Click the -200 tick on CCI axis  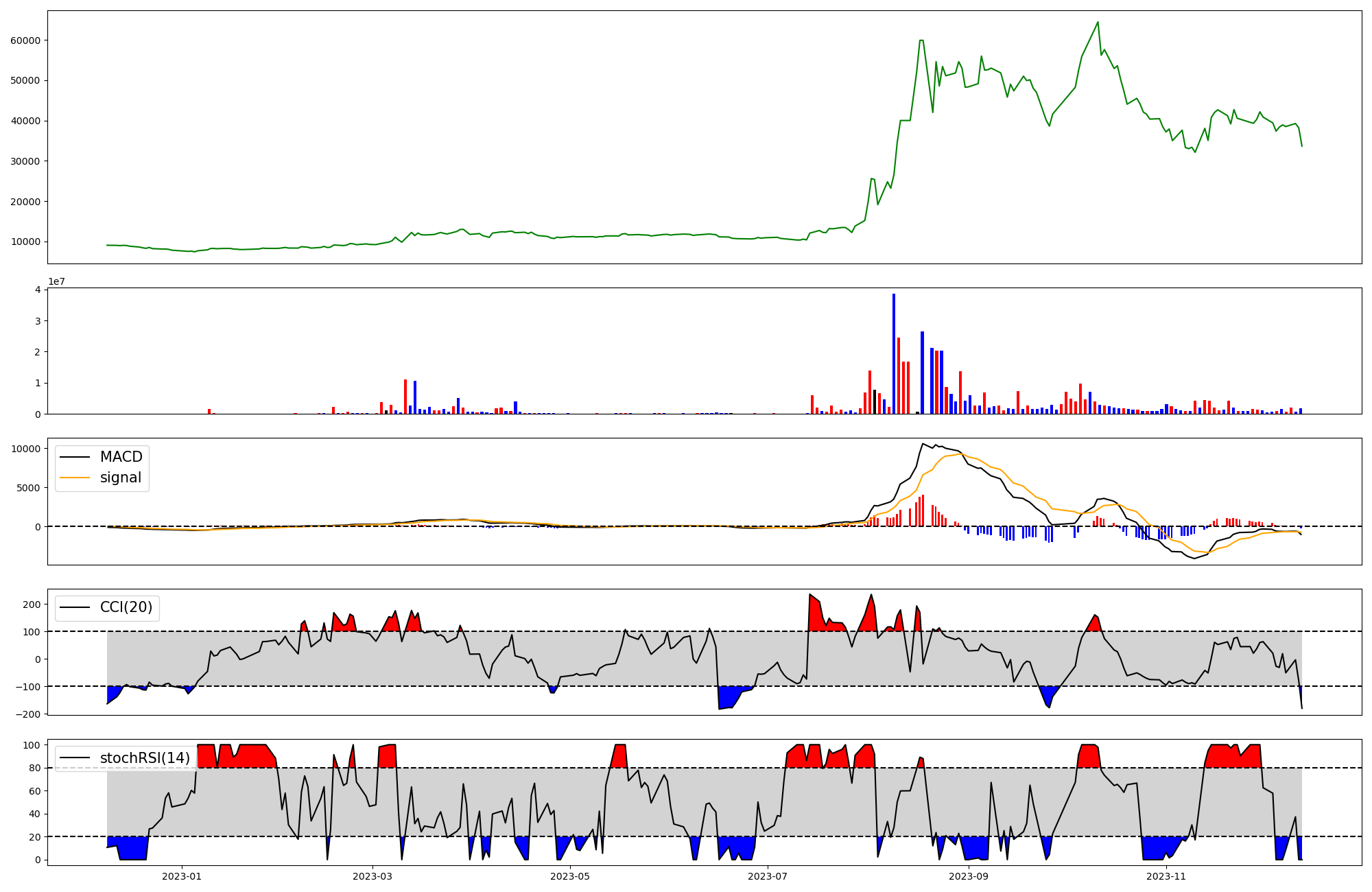point(27,714)
